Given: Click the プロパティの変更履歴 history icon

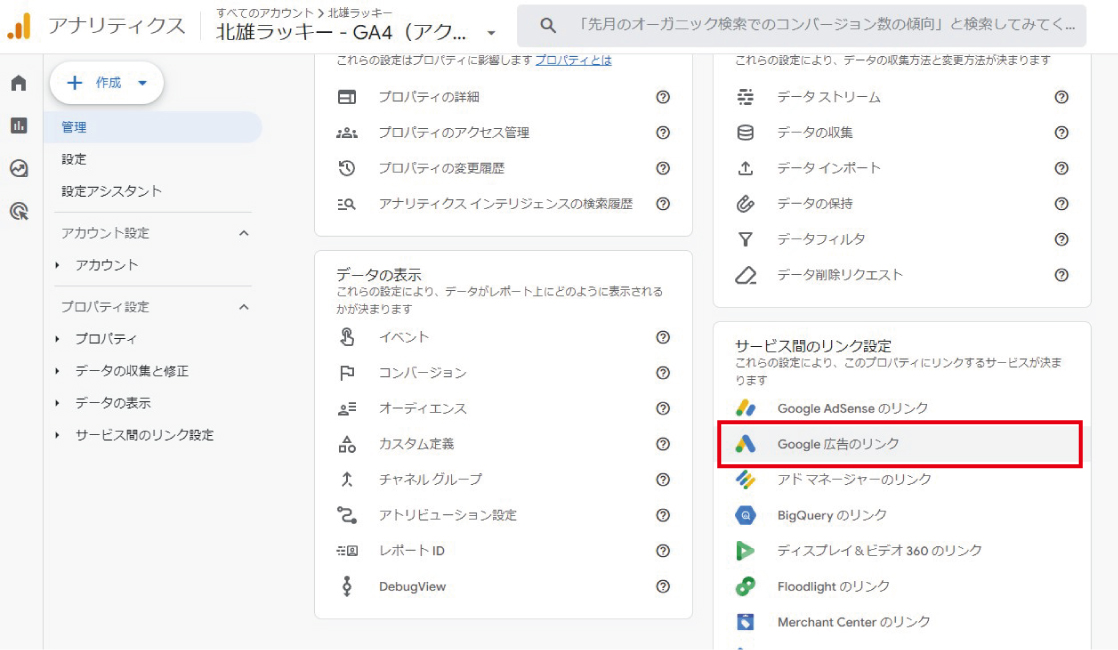Looking at the screenshot, I should click(x=347, y=168).
